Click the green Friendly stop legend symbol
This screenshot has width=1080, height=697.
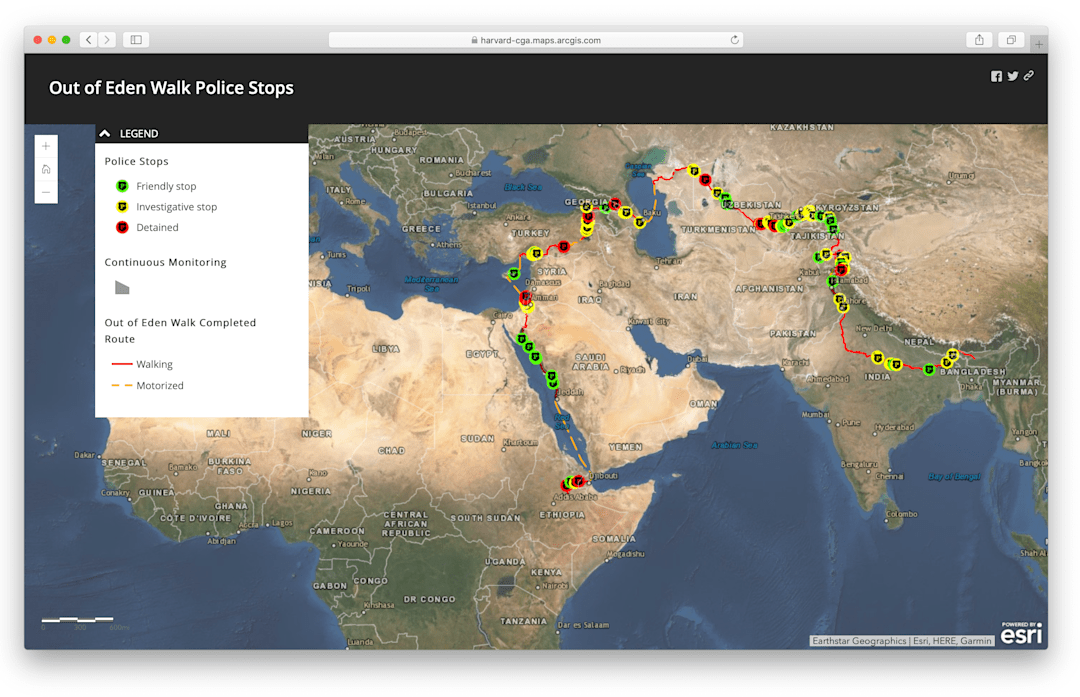click(121, 186)
